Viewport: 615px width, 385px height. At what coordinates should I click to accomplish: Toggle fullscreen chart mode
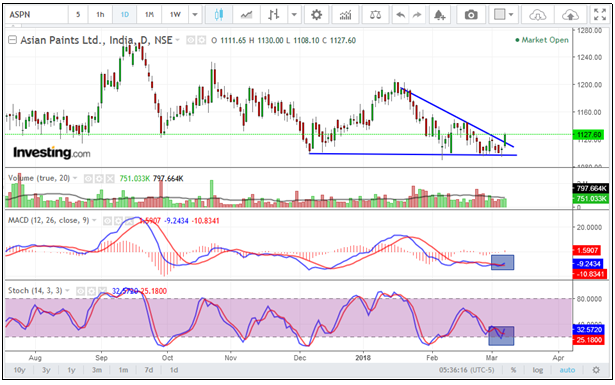pyautogui.click(x=600, y=15)
